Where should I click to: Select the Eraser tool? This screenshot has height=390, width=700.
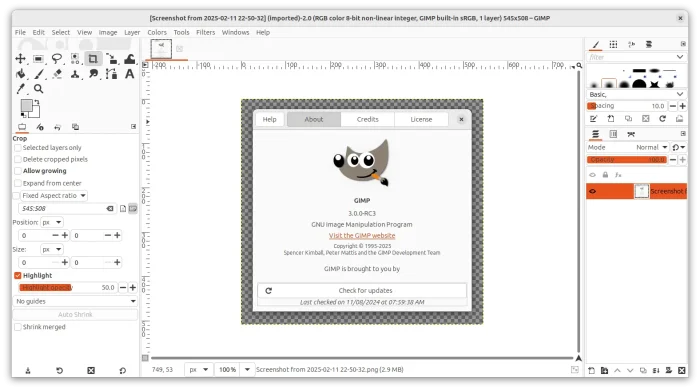tap(57, 74)
